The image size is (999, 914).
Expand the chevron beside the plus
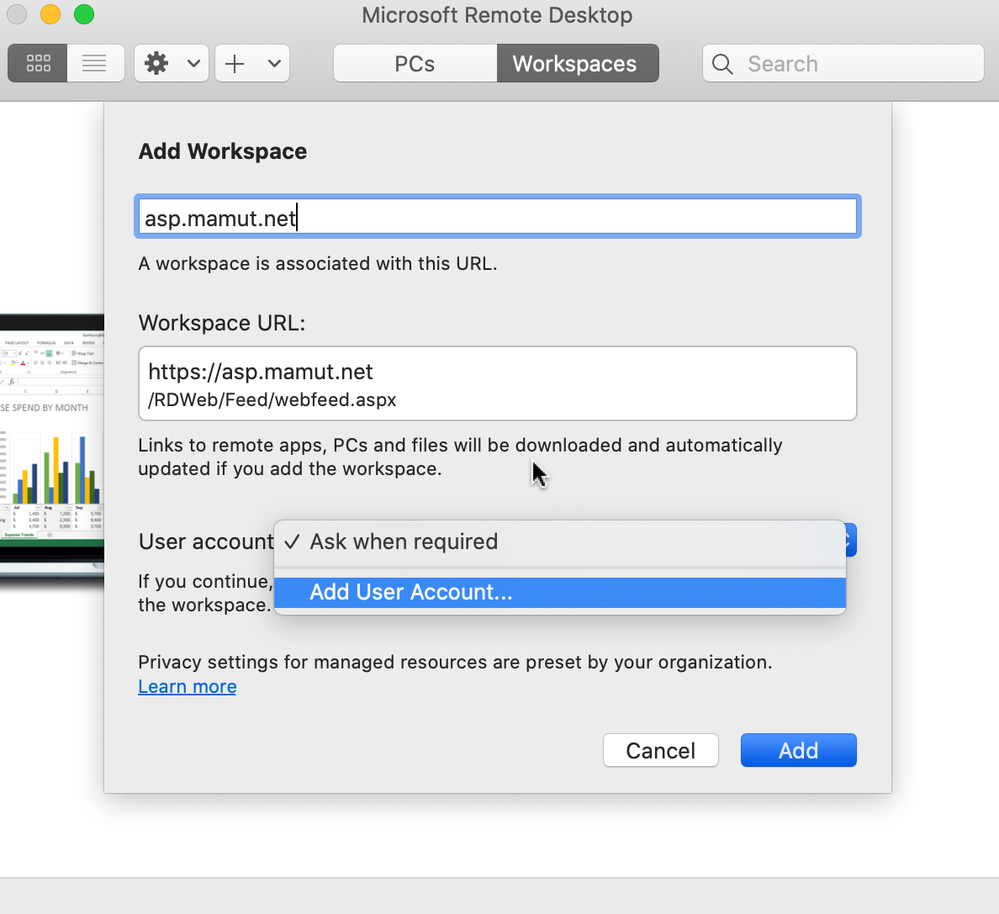(x=275, y=63)
